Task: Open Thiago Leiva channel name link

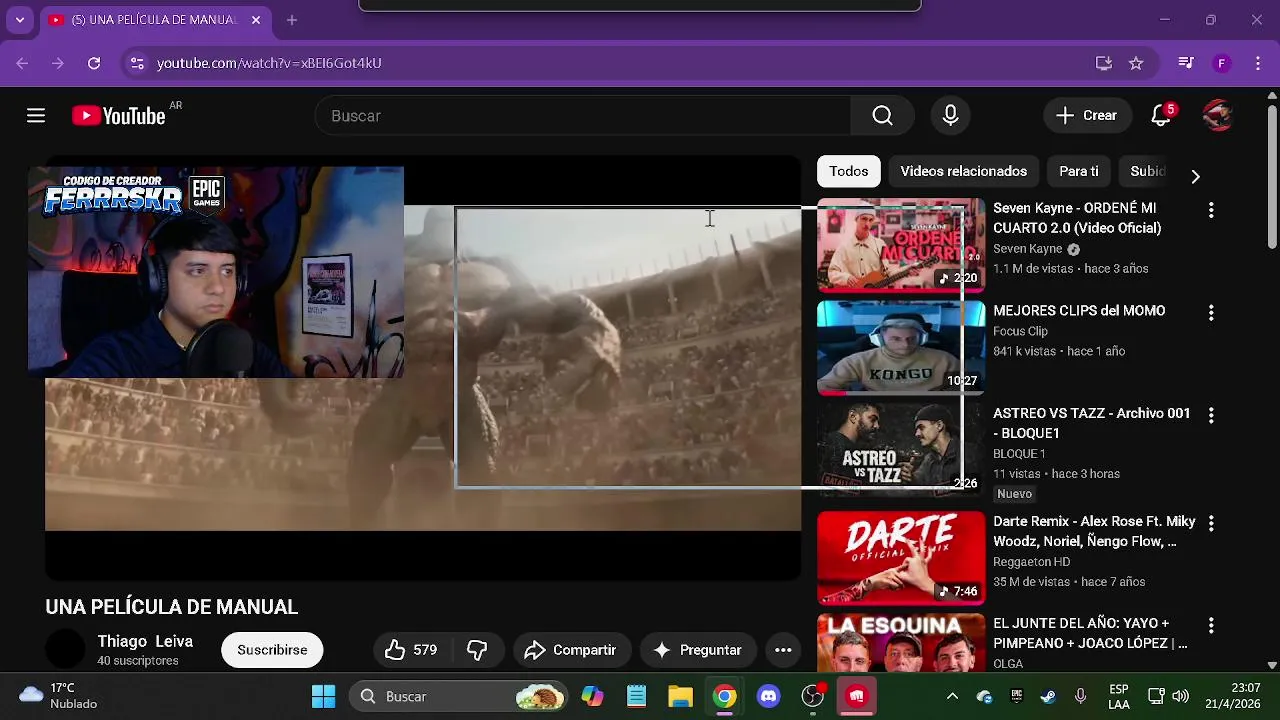Action: click(x=145, y=641)
